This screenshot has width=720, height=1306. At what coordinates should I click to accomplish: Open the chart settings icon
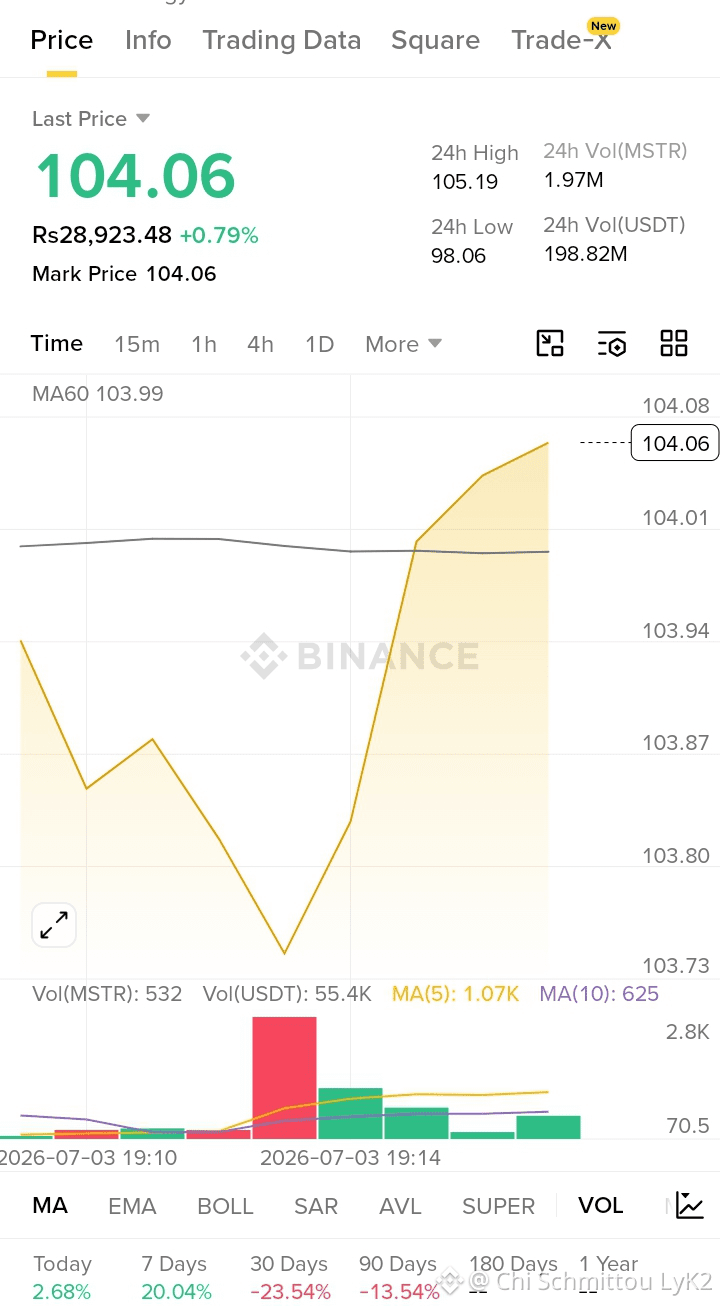tap(612, 343)
